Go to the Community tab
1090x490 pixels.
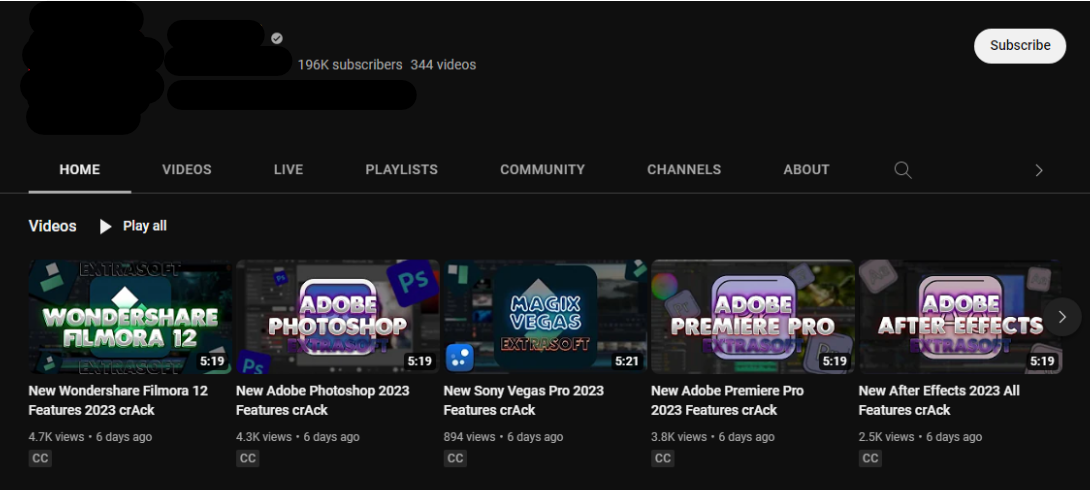(x=542, y=170)
